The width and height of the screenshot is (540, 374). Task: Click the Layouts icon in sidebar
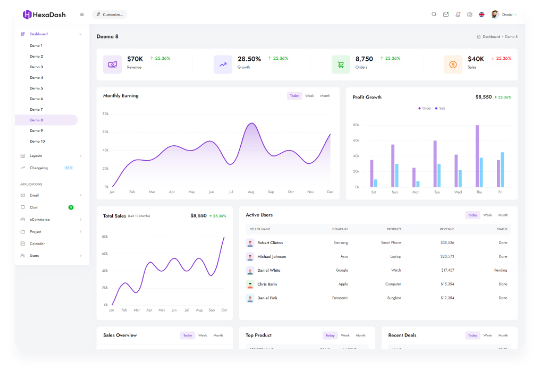(x=23, y=156)
